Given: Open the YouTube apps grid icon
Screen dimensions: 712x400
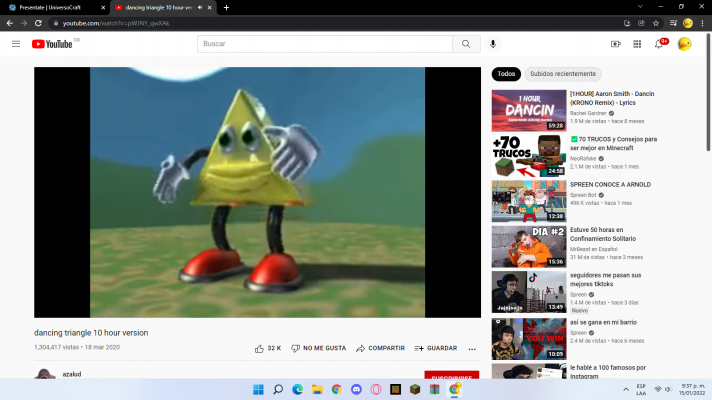Looking at the screenshot, I should [x=637, y=44].
